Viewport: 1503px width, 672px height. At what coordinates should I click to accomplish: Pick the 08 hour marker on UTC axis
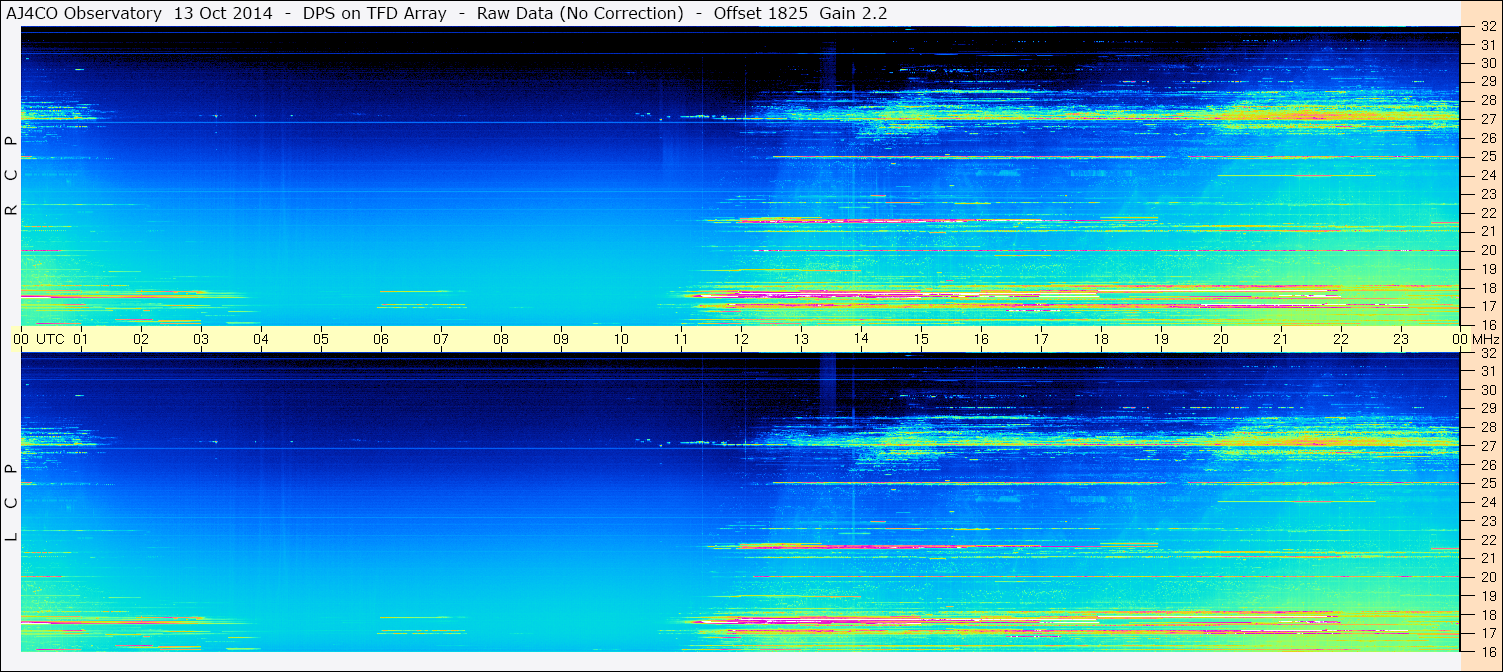coord(501,340)
